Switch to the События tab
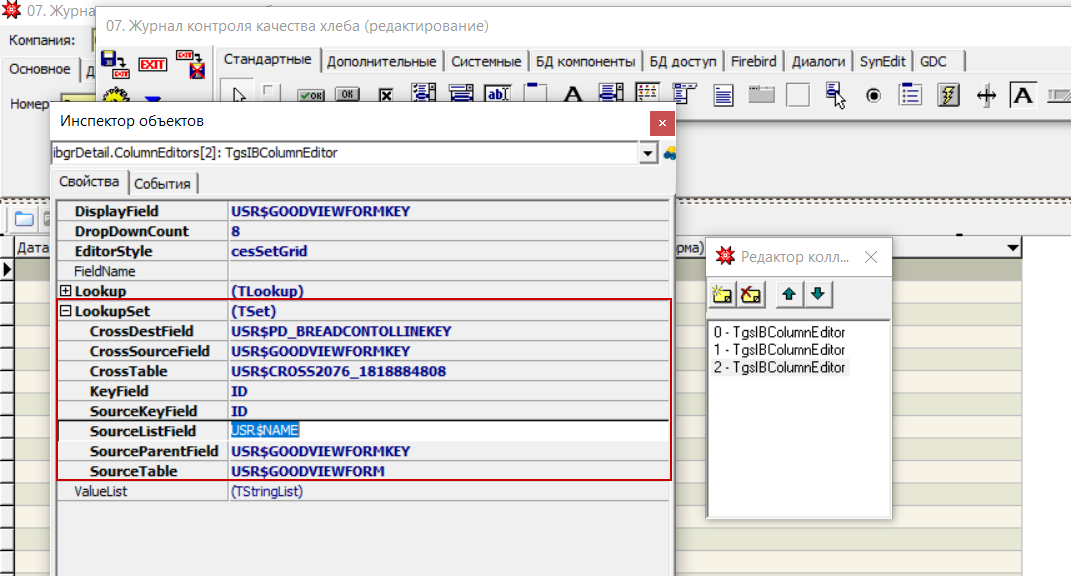1071x576 pixels. click(163, 183)
